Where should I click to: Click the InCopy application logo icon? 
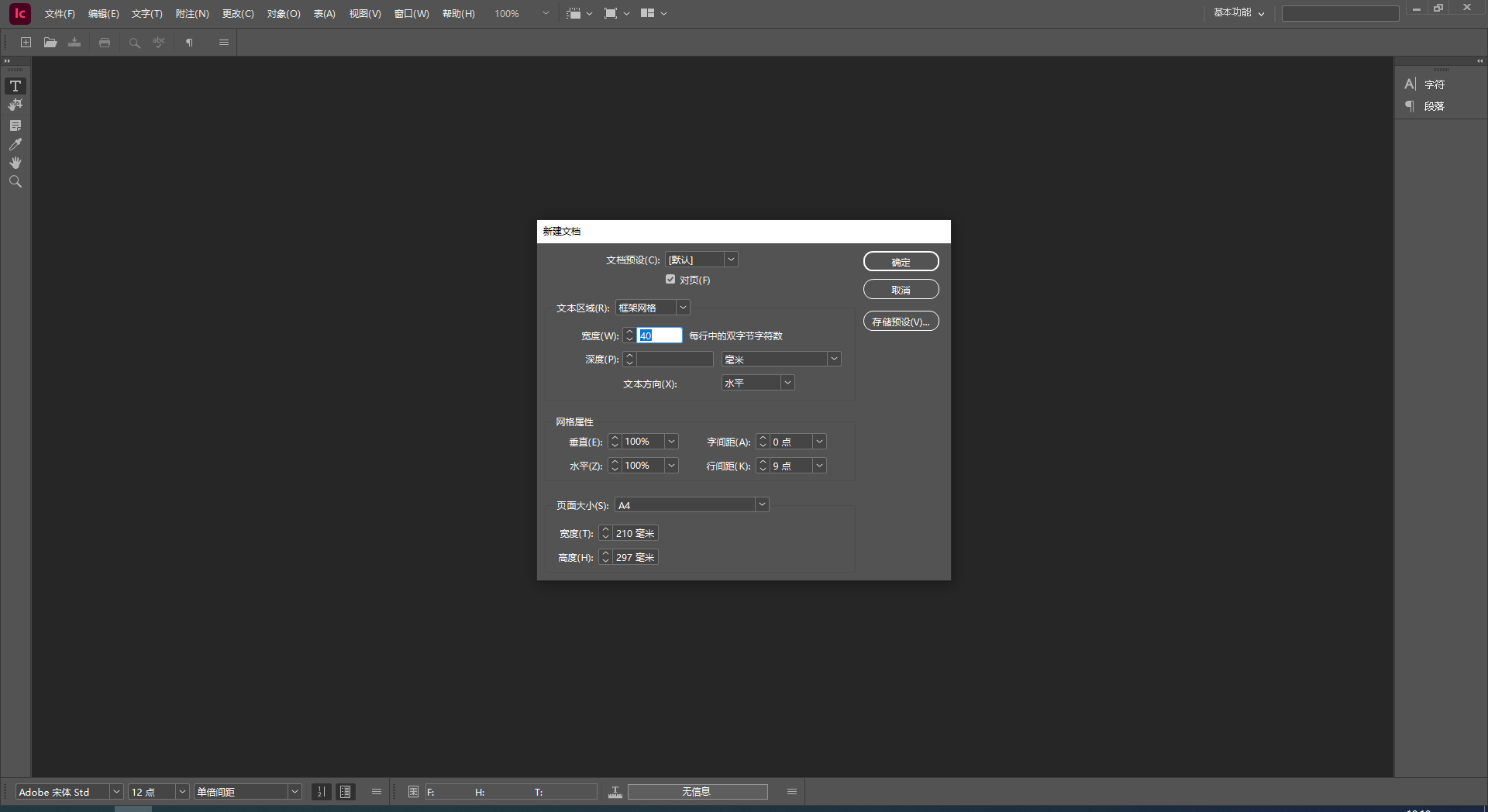coord(19,13)
